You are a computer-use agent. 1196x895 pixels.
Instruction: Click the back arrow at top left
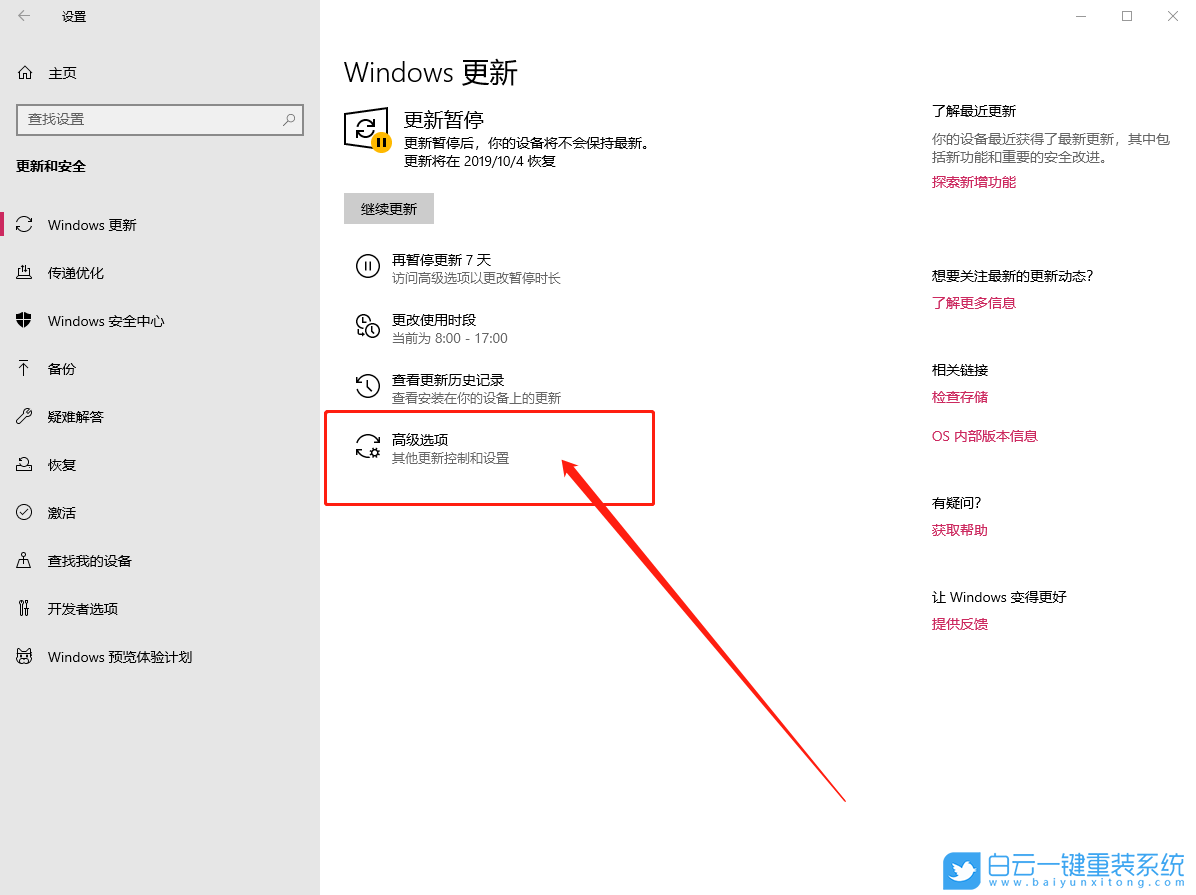[24, 16]
